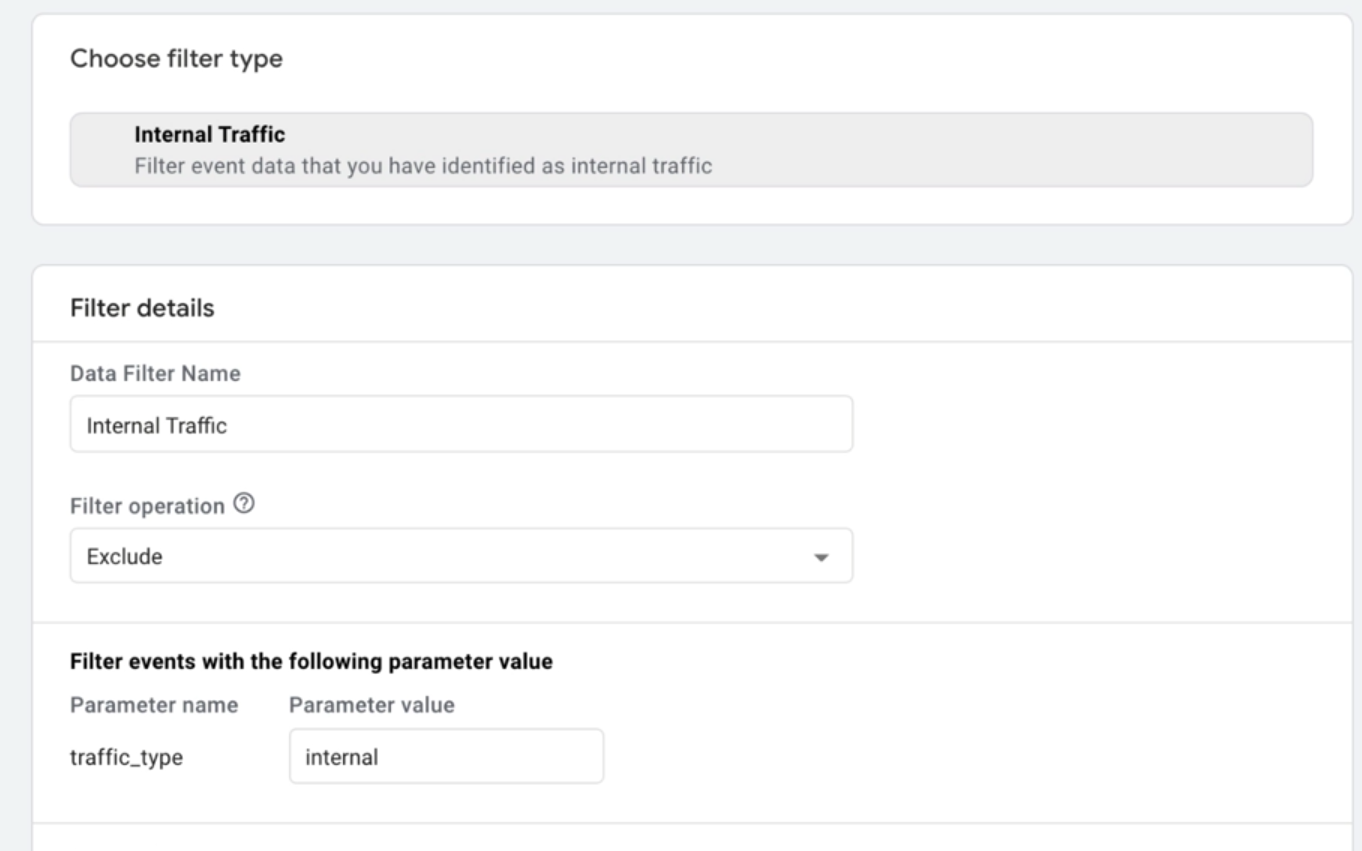Click the Filter details section heading
This screenshot has width=1362, height=851.
point(142,308)
